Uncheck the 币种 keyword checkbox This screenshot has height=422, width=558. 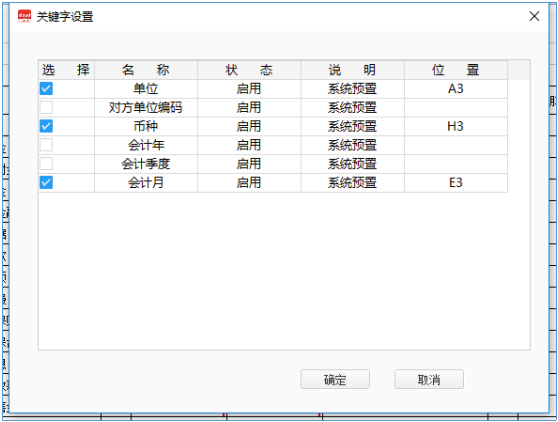46,126
